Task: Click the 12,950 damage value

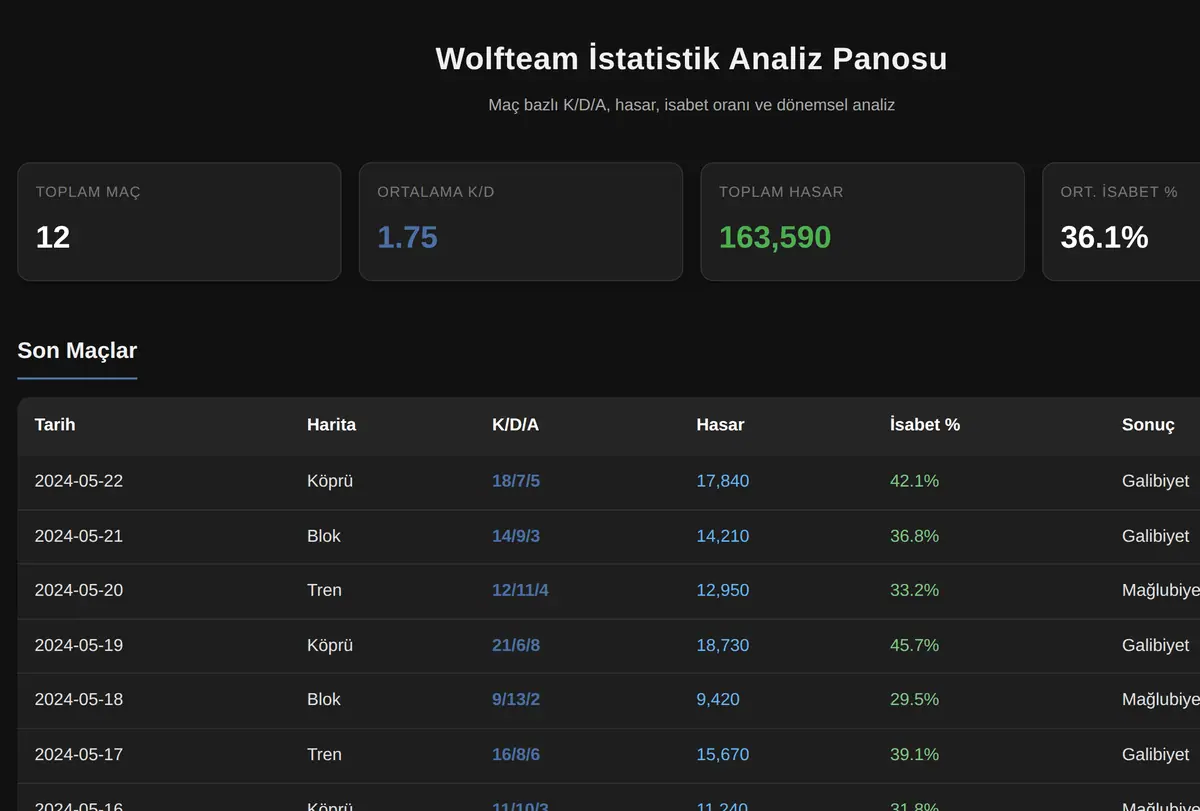Action: pos(723,590)
